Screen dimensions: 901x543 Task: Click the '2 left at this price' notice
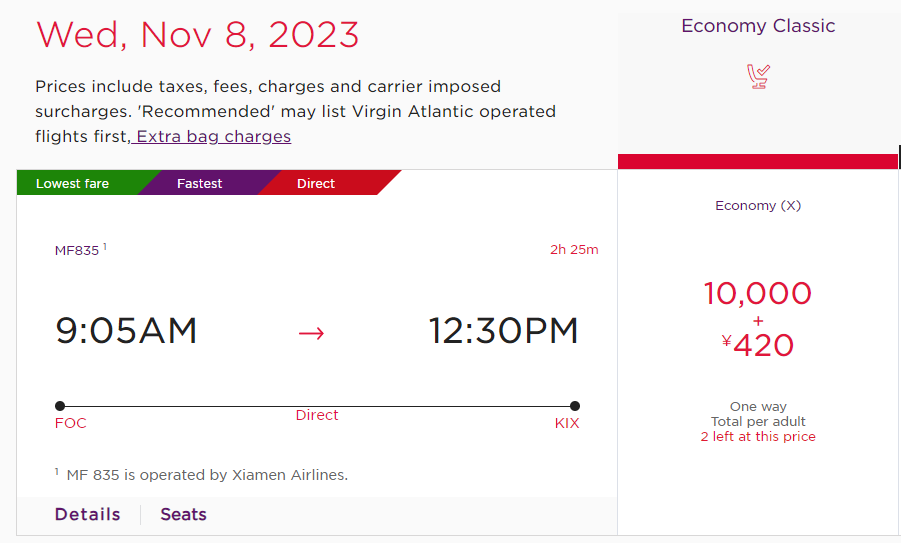(x=758, y=437)
